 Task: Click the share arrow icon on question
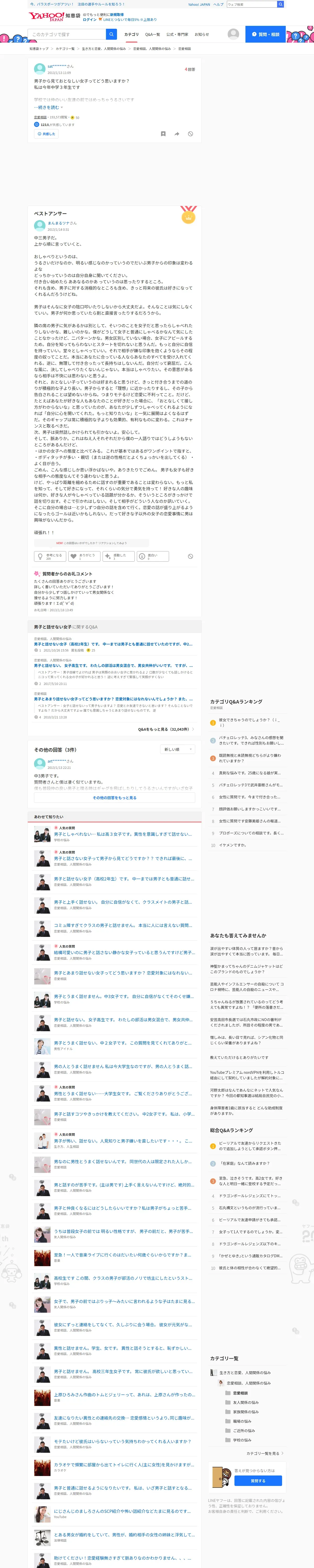(x=177, y=134)
